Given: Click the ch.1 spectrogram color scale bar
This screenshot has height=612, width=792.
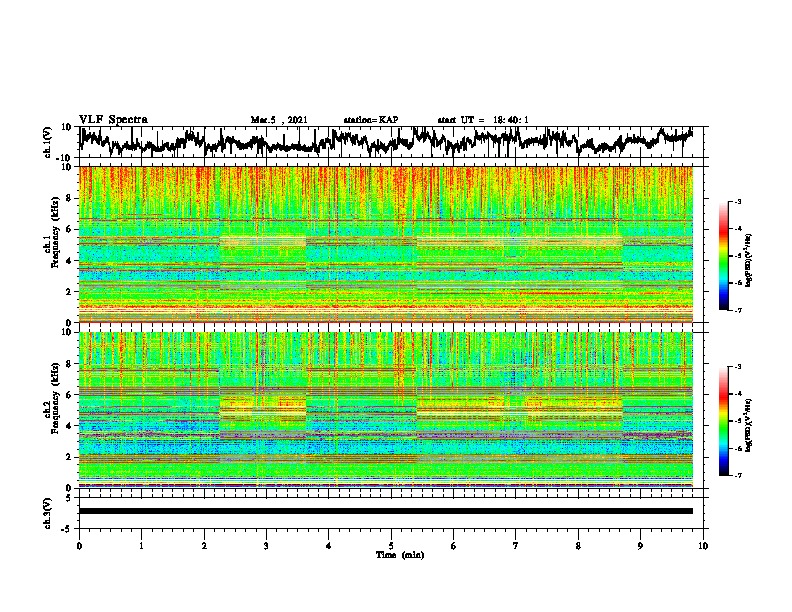Looking at the screenshot, I should coord(723,256).
